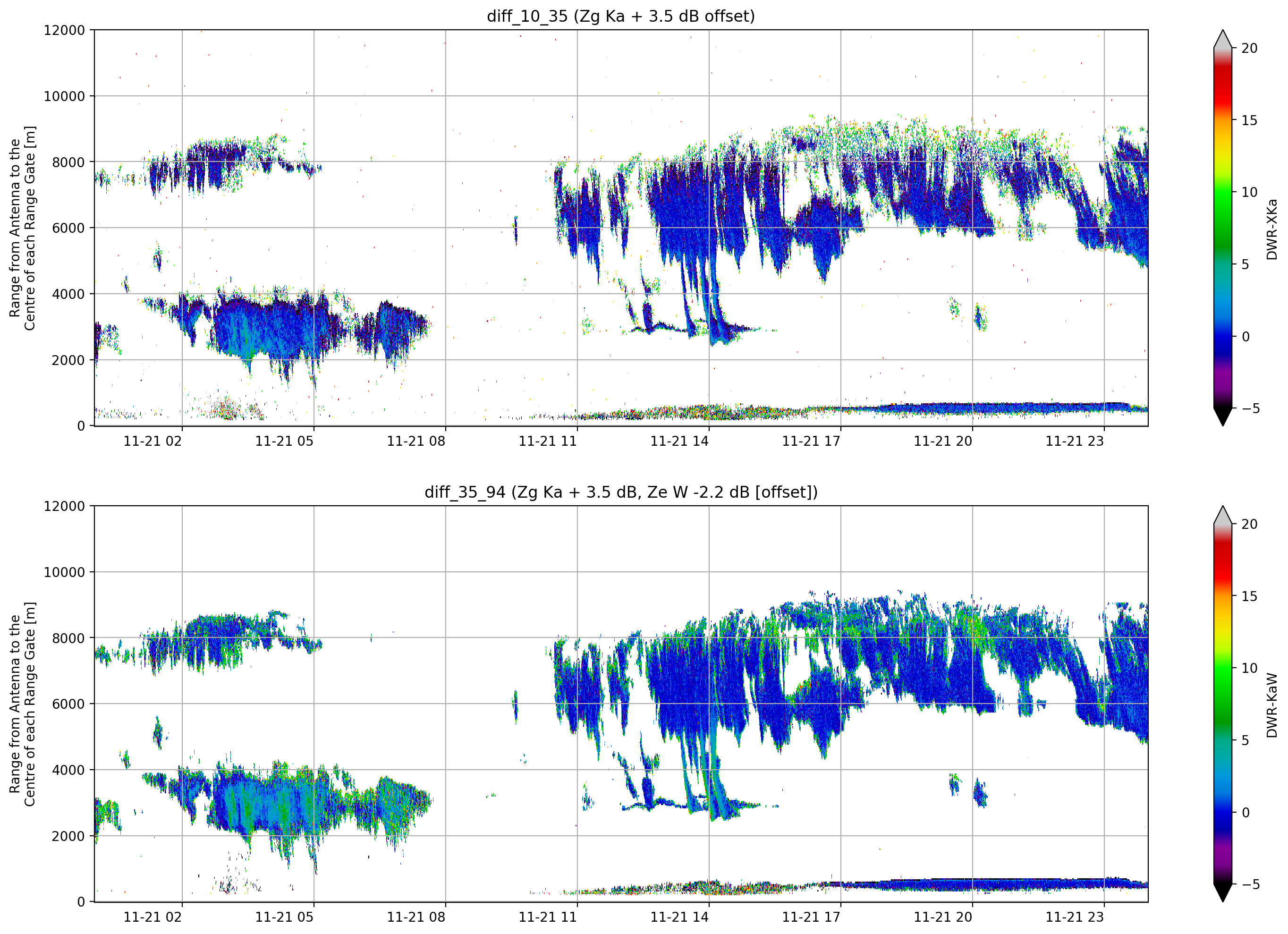Click '11-21 14' tick on top plot
Image resolution: width=1288 pixels, height=934 pixels.
click(x=679, y=441)
